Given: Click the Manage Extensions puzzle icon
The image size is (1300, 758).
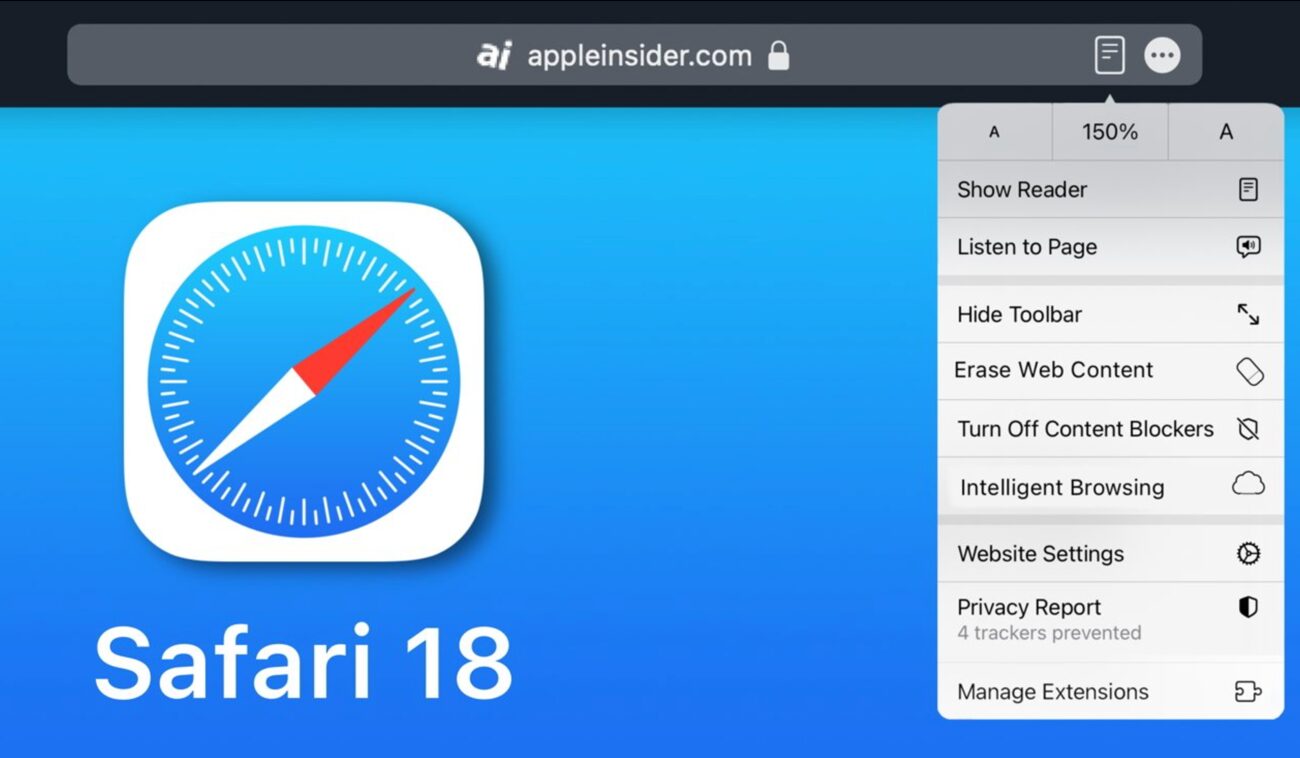Looking at the screenshot, I should coord(1248,692).
